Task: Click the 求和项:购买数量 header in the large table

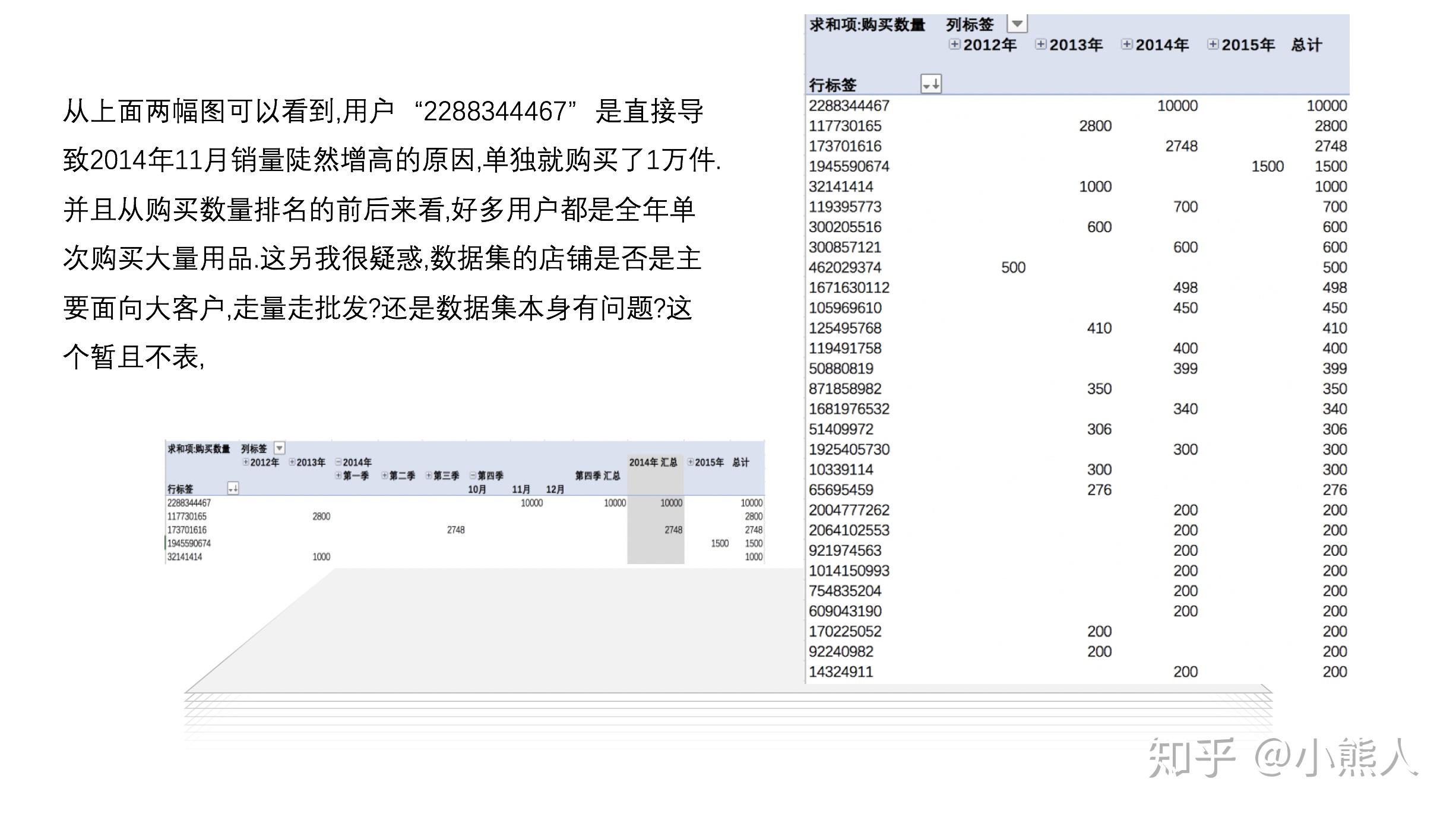Action: (868, 24)
